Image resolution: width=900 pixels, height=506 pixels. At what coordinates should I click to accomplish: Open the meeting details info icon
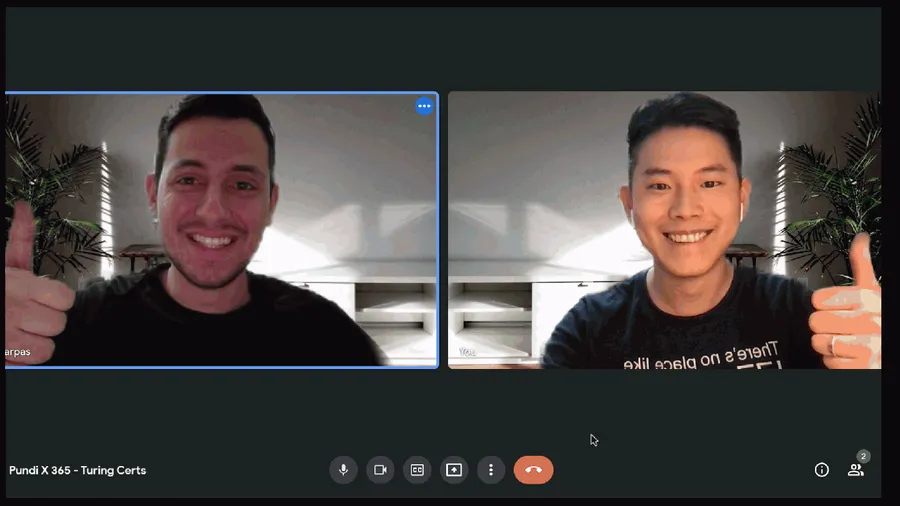coord(822,470)
